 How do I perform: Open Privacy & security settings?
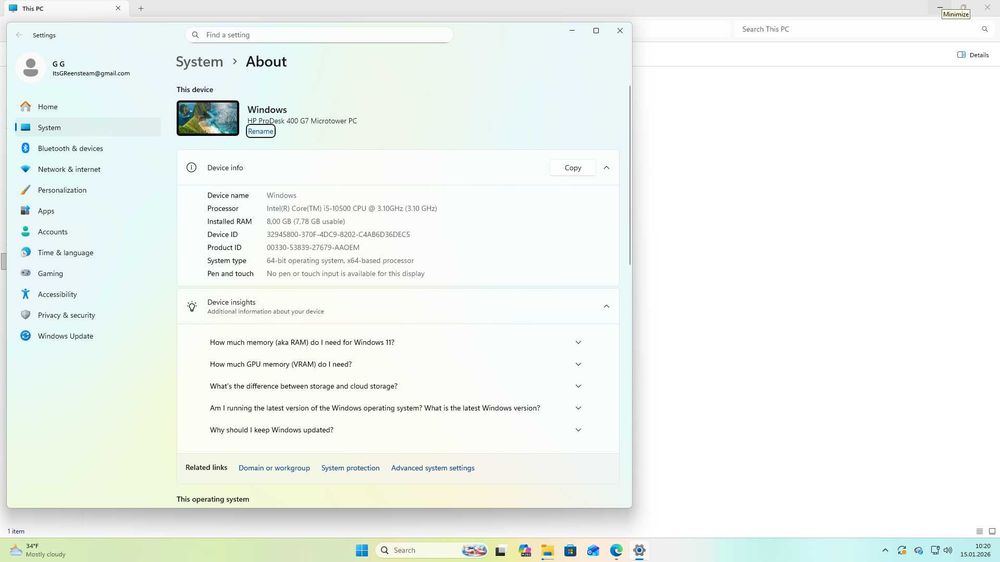click(87, 315)
